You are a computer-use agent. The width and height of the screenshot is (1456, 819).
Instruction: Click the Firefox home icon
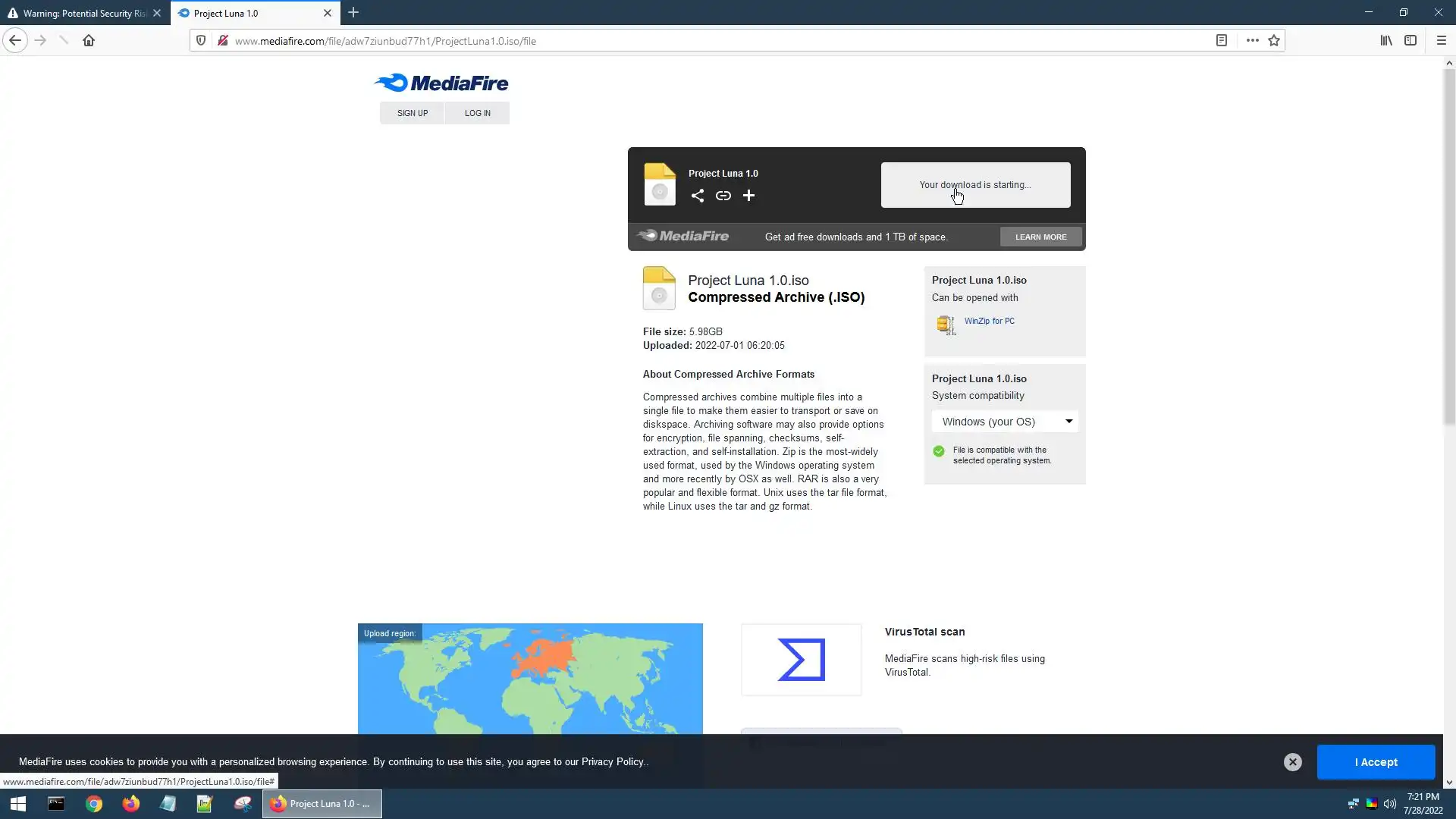pyautogui.click(x=89, y=40)
